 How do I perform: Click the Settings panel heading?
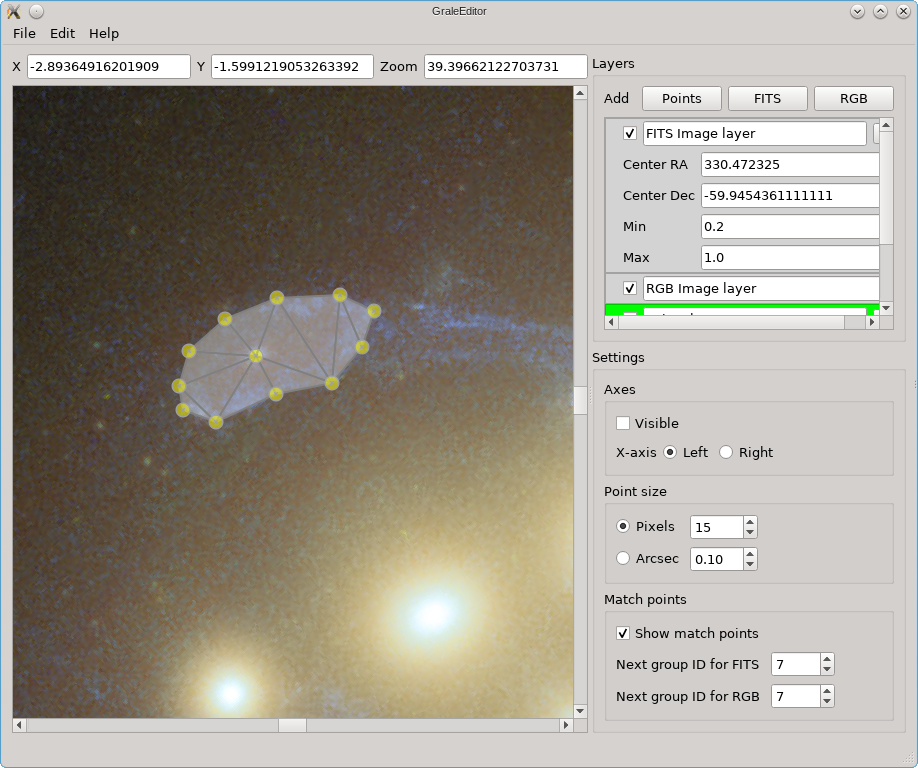pyautogui.click(x=618, y=358)
